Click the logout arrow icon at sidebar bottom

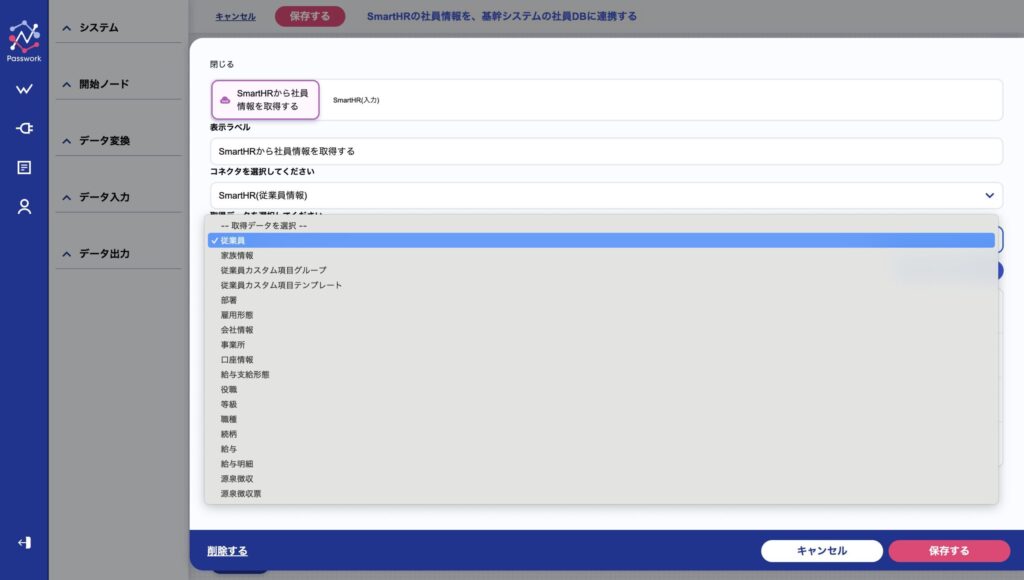[24, 543]
